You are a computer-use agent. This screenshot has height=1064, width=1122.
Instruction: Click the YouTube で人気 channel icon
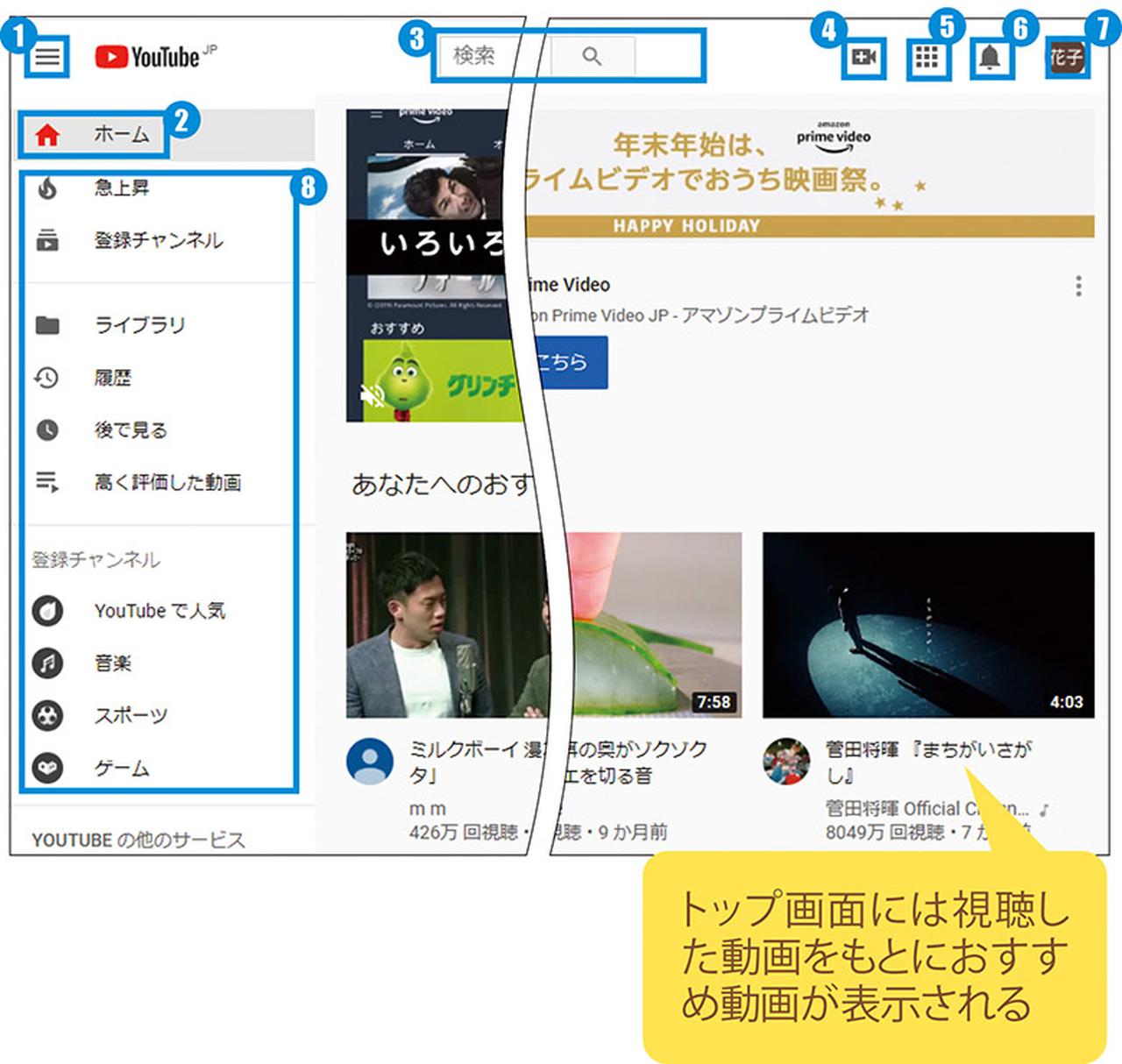point(47,610)
